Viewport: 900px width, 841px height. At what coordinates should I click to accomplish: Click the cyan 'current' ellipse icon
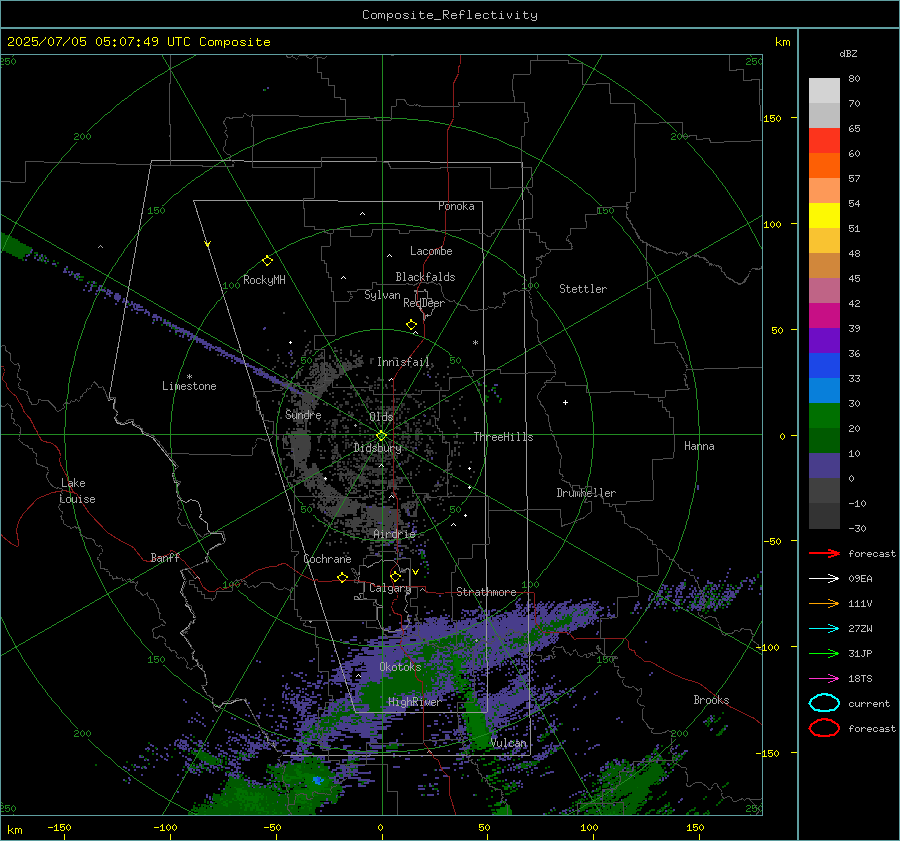click(824, 703)
